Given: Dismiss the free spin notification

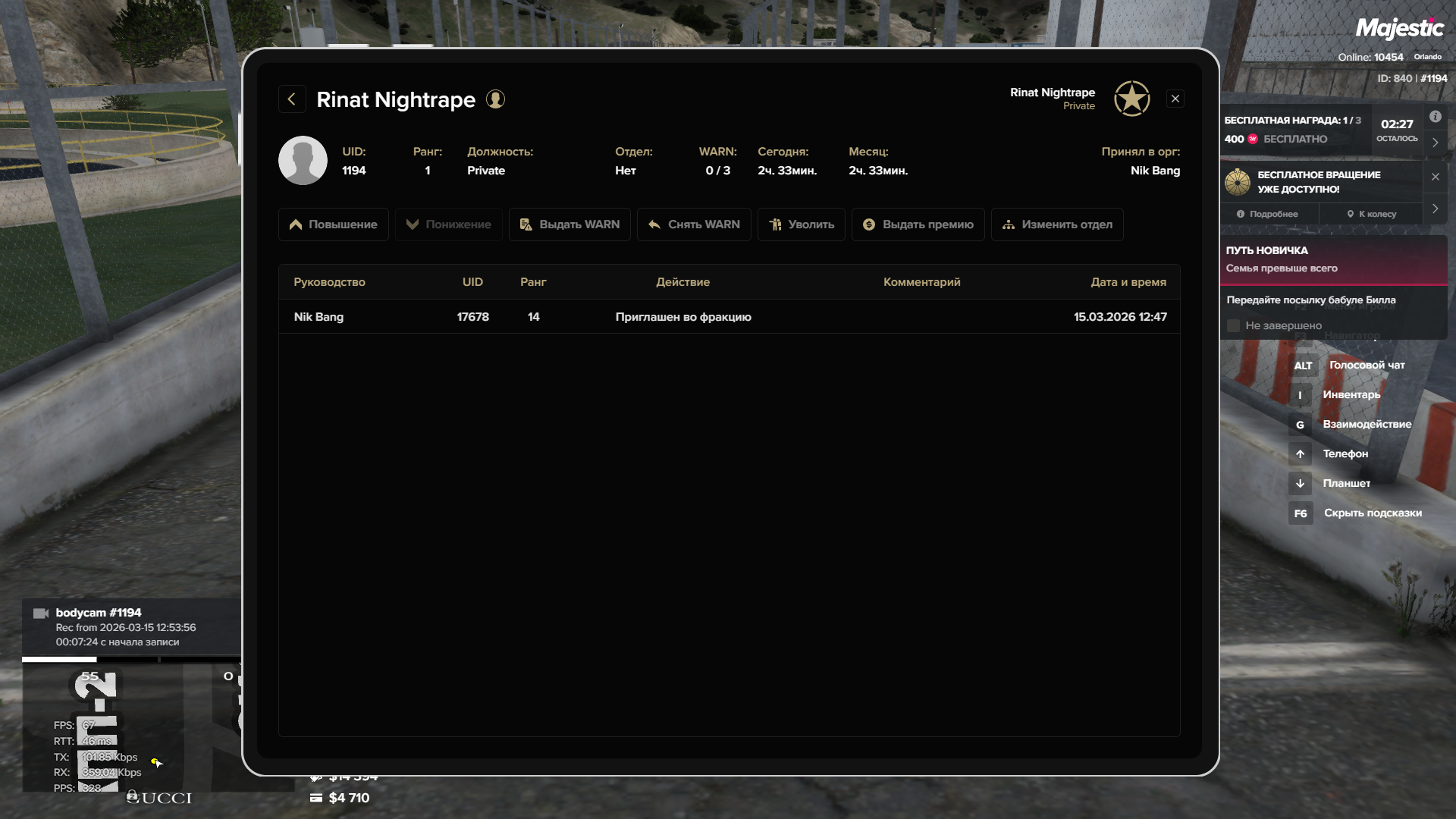Looking at the screenshot, I should [1435, 177].
